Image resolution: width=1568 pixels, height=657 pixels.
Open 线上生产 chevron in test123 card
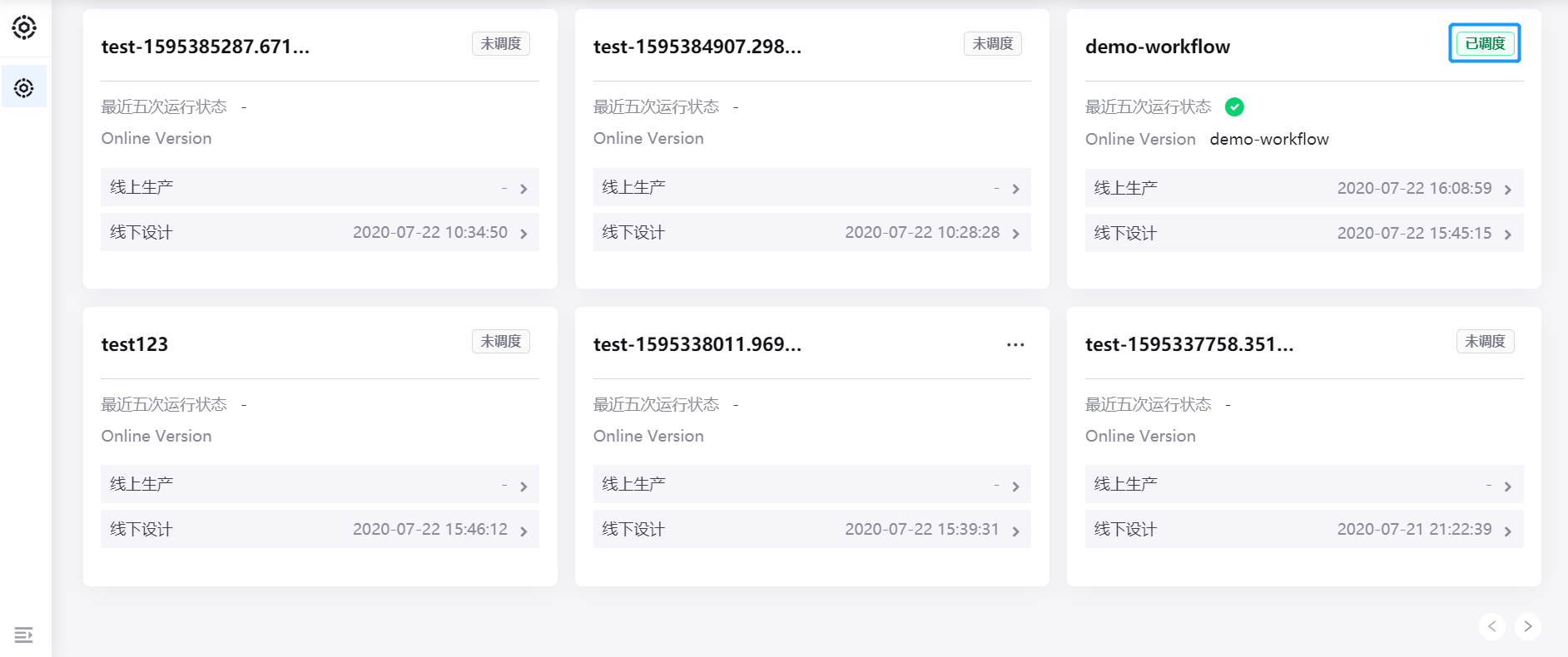(523, 487)
